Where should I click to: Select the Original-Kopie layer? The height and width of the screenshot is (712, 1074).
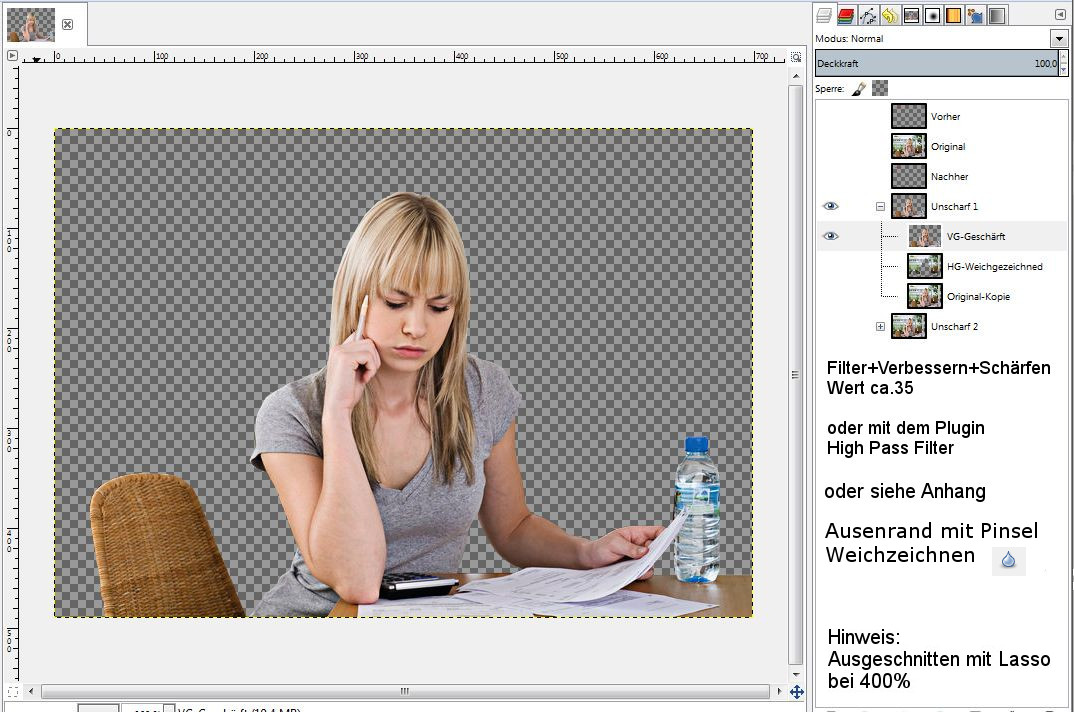[978, 297]
